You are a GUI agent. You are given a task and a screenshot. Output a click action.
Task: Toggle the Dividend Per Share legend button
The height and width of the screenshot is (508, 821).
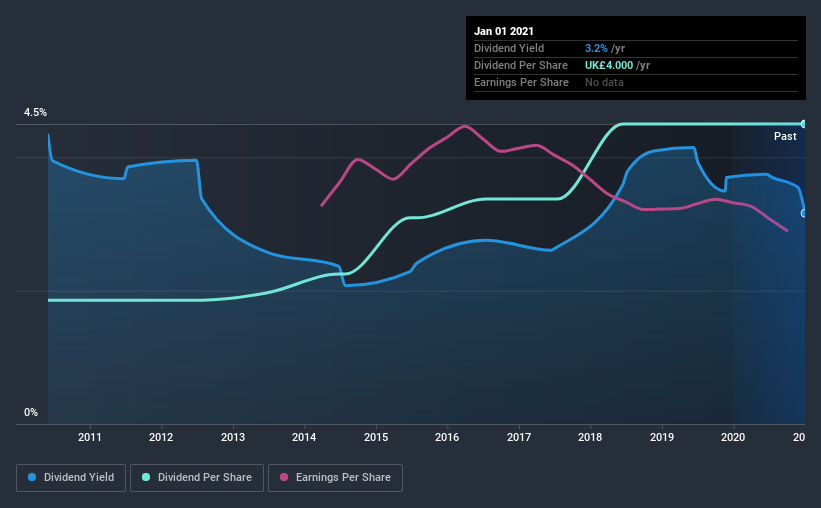coord(197,478)
